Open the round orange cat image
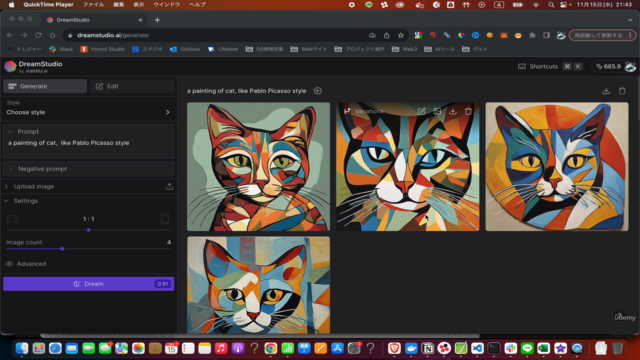Screen dimensions: 640x360 (x=557, y=167)
